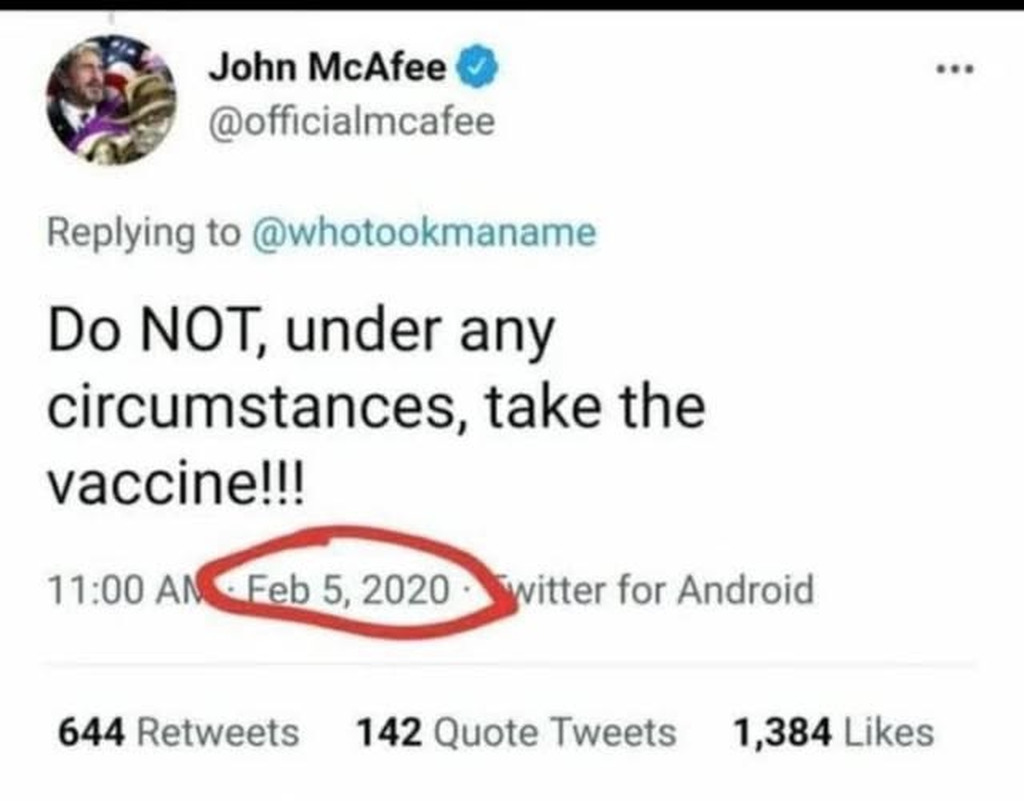View the 142 Quote Tweets list
This screenshot has height=801, width=1024.
(x=516, y=732)
